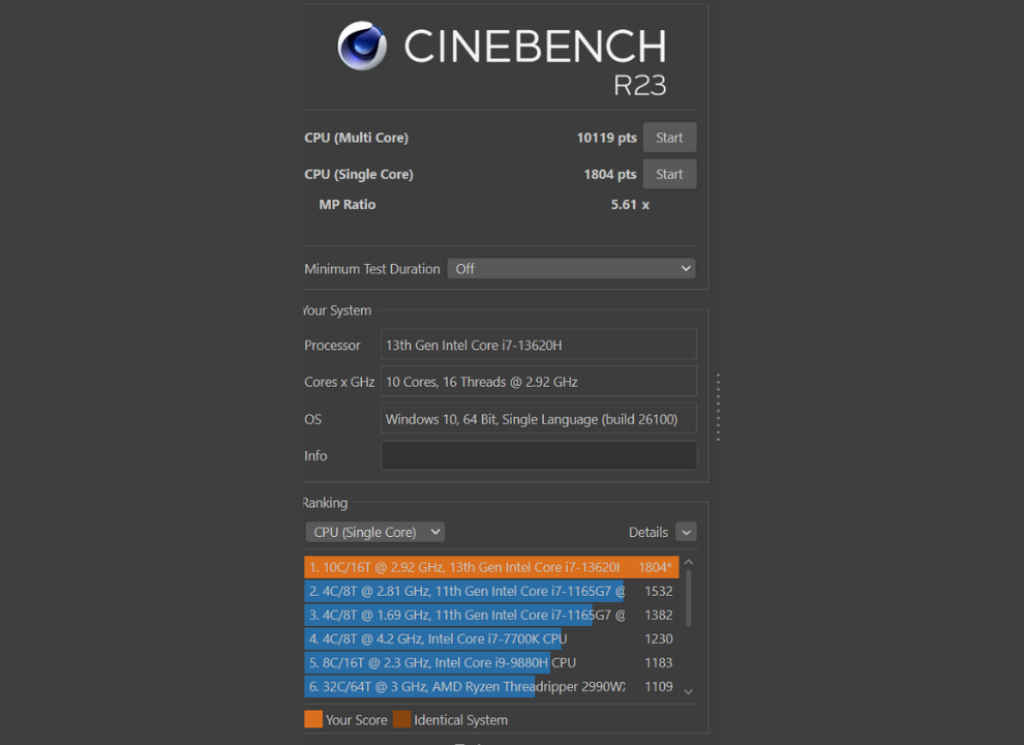The width and height of the screenshot is (1024, 745).
Task: Select ranking entry 6 Ryzen Threadripper 2990WX
Action: click(x=491, y=686)
